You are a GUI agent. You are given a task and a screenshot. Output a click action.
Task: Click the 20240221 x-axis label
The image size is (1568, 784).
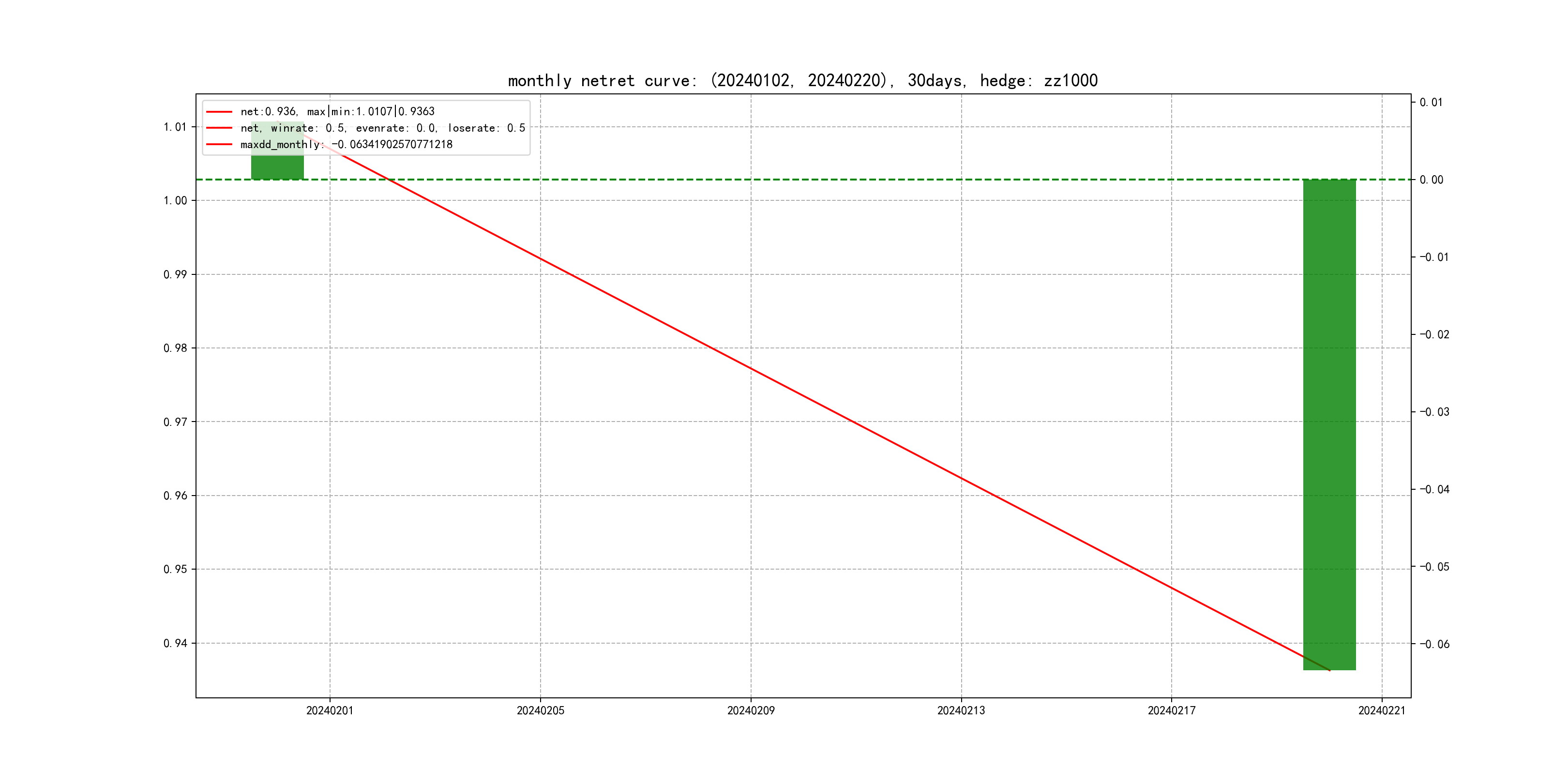pyautogui.click(x=1381, y=710)
